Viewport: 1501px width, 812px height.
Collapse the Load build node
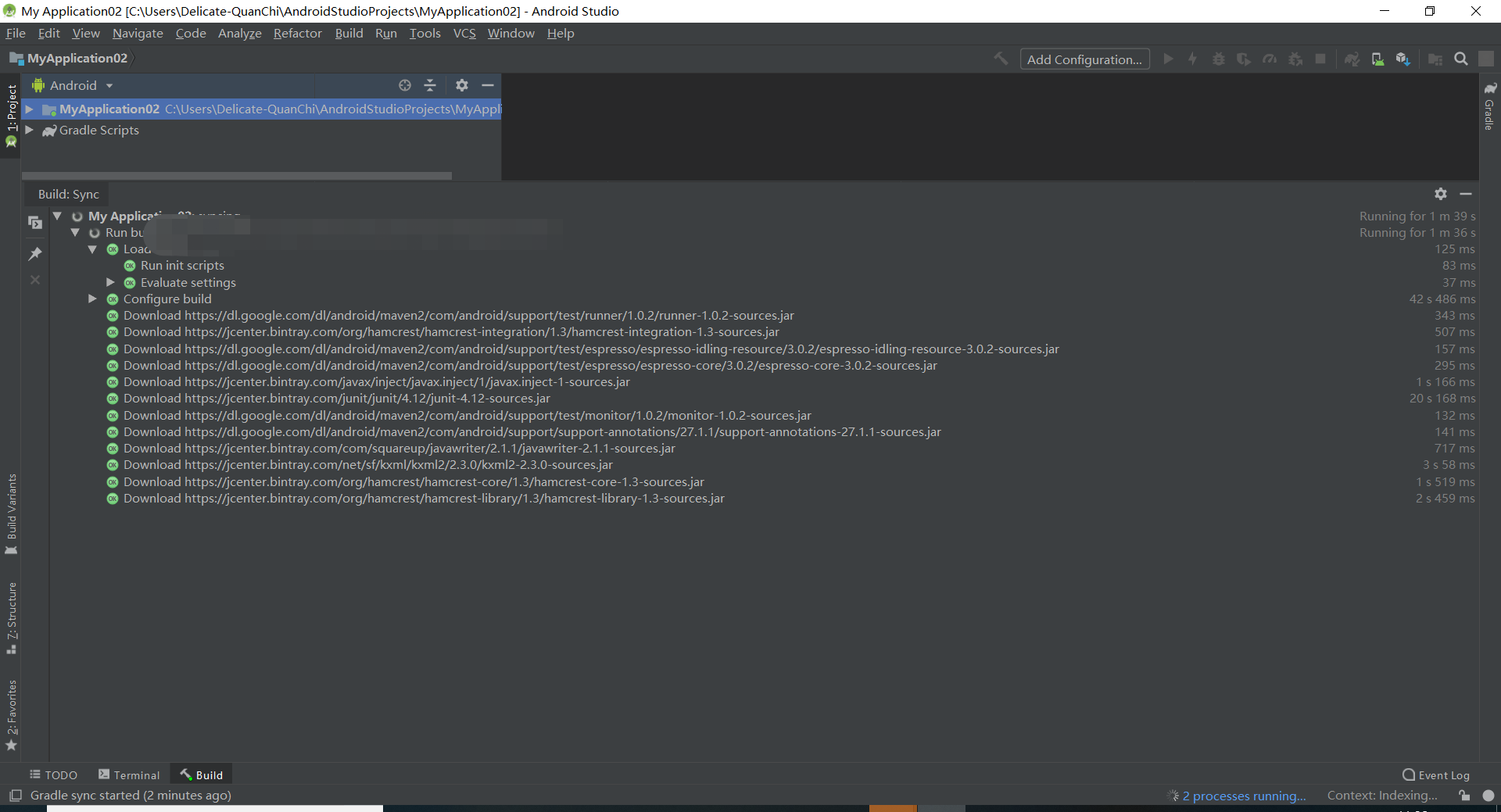coord(92,249)
